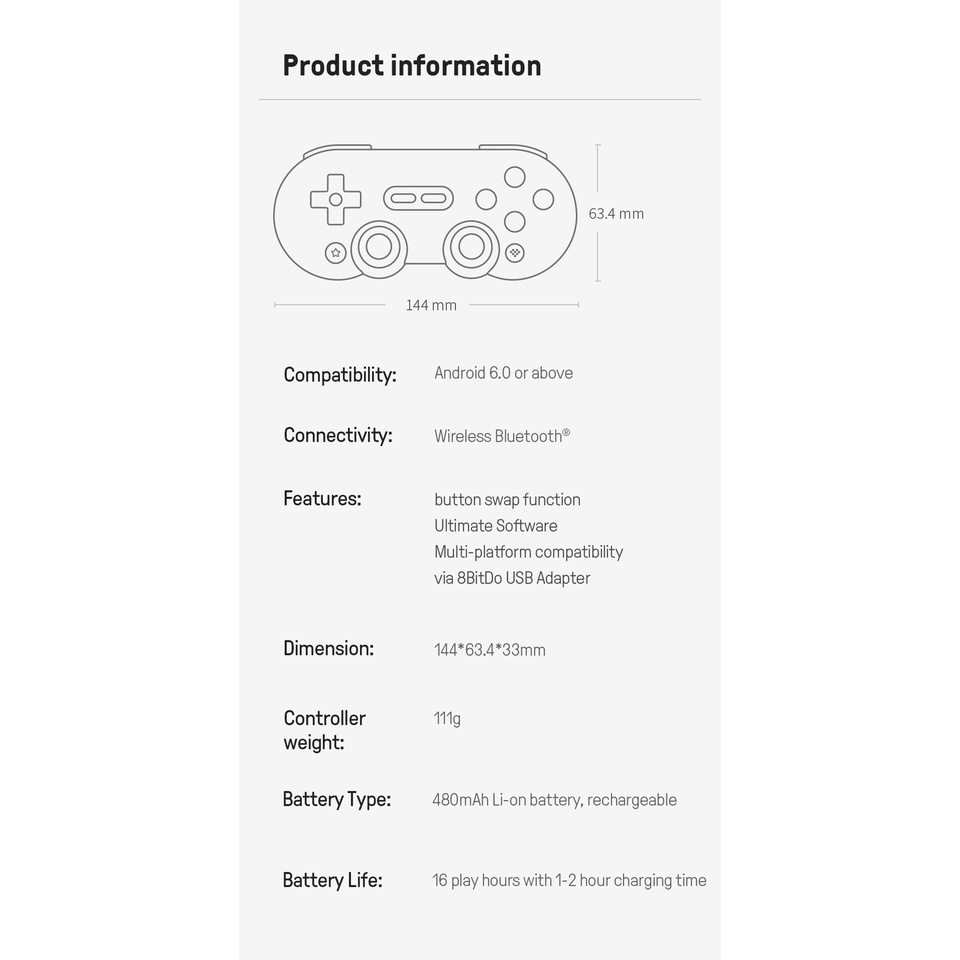This screenshot has width=960, height=960.
Task: Click the left joystick in the diagram
Action: 379,247
